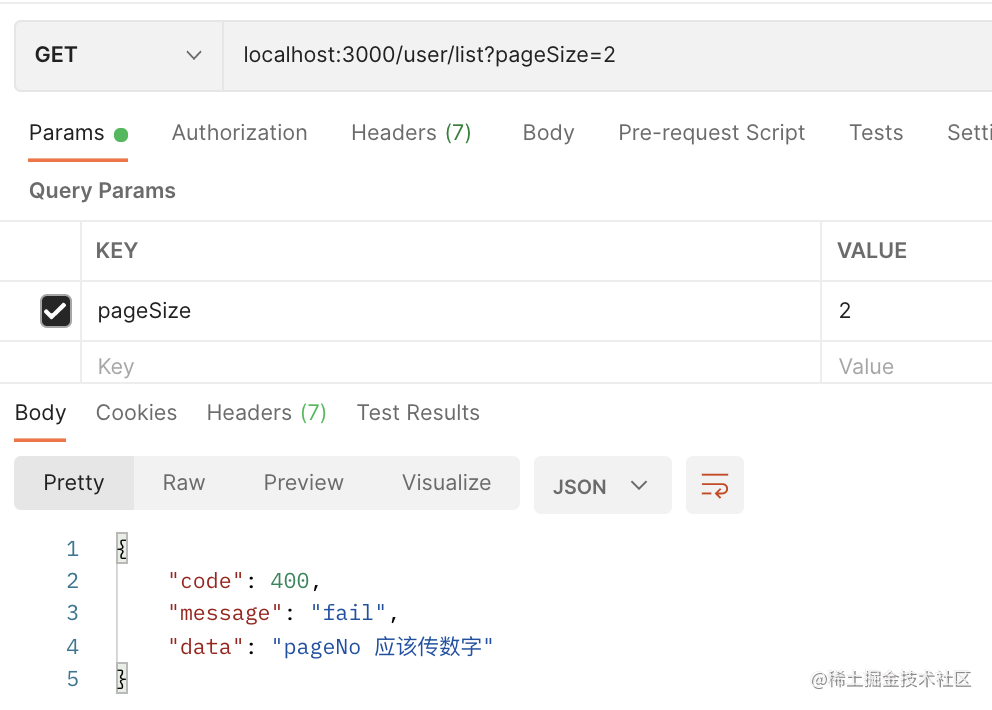This screenshot has height=710, width=992.
Task: Open the request Headers (7) tab
Action: [411, 133]
